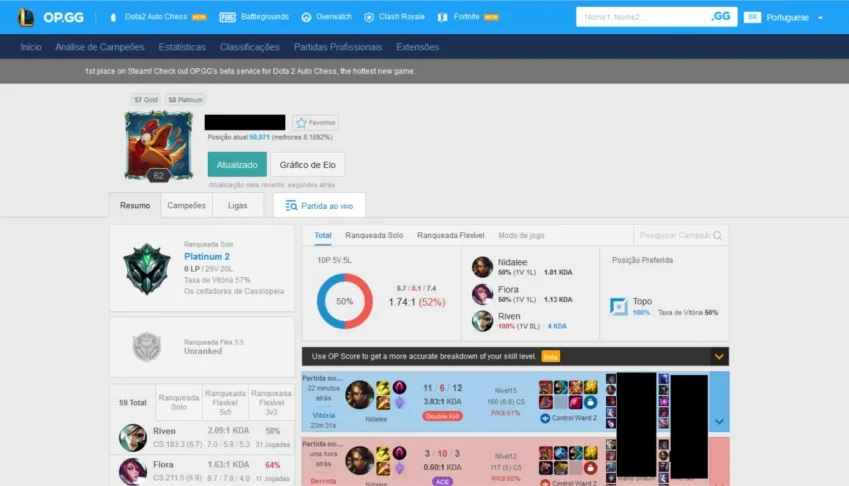Click the Fiora portrait in S9 champion list

pyautogui.click(x=133, y=471)
